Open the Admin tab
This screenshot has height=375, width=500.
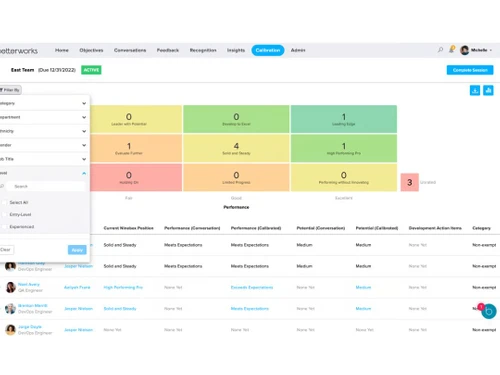(x=298, y=50)
